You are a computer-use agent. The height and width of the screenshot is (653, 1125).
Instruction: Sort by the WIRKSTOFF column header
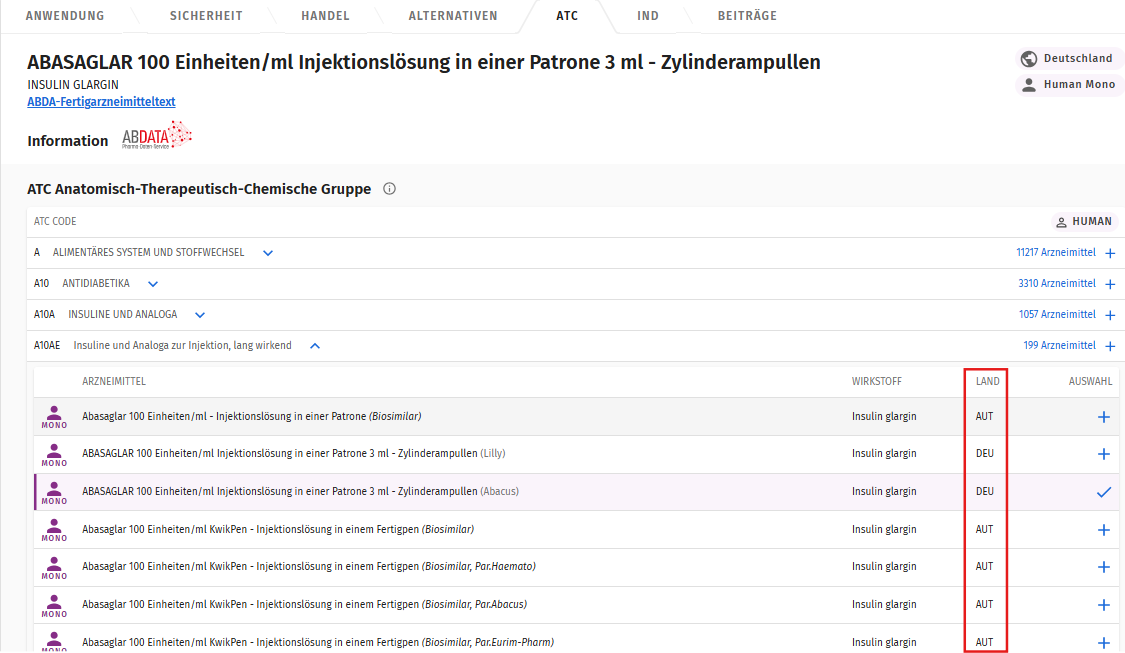pyautogui.click(x=877, y=382)
